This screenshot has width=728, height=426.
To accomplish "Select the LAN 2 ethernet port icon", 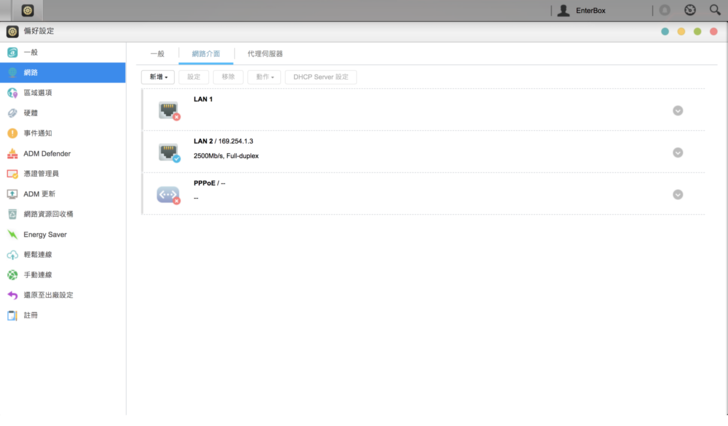I will 169,152.
